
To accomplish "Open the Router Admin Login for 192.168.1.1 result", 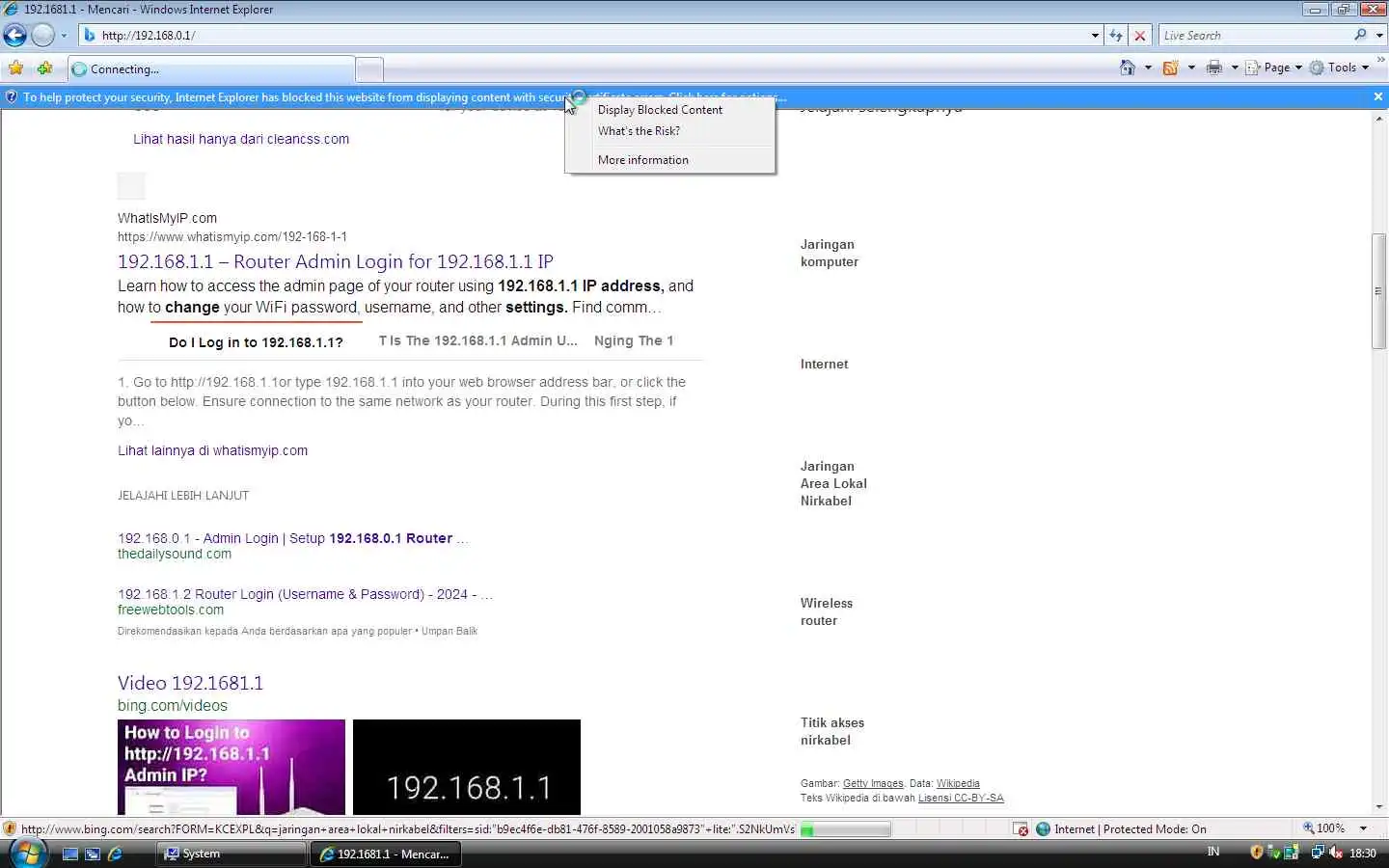I will coord(336,261).
